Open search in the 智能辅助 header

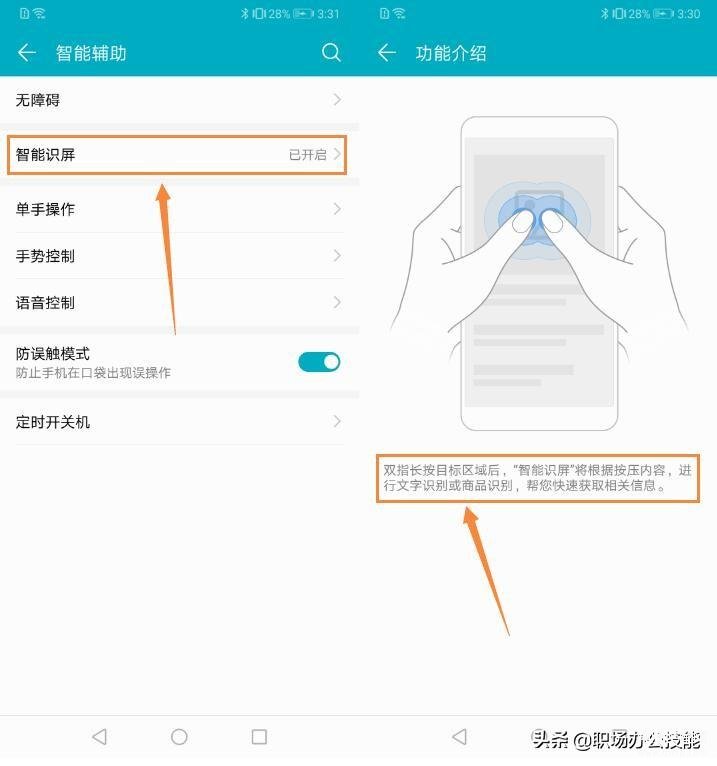331,52
